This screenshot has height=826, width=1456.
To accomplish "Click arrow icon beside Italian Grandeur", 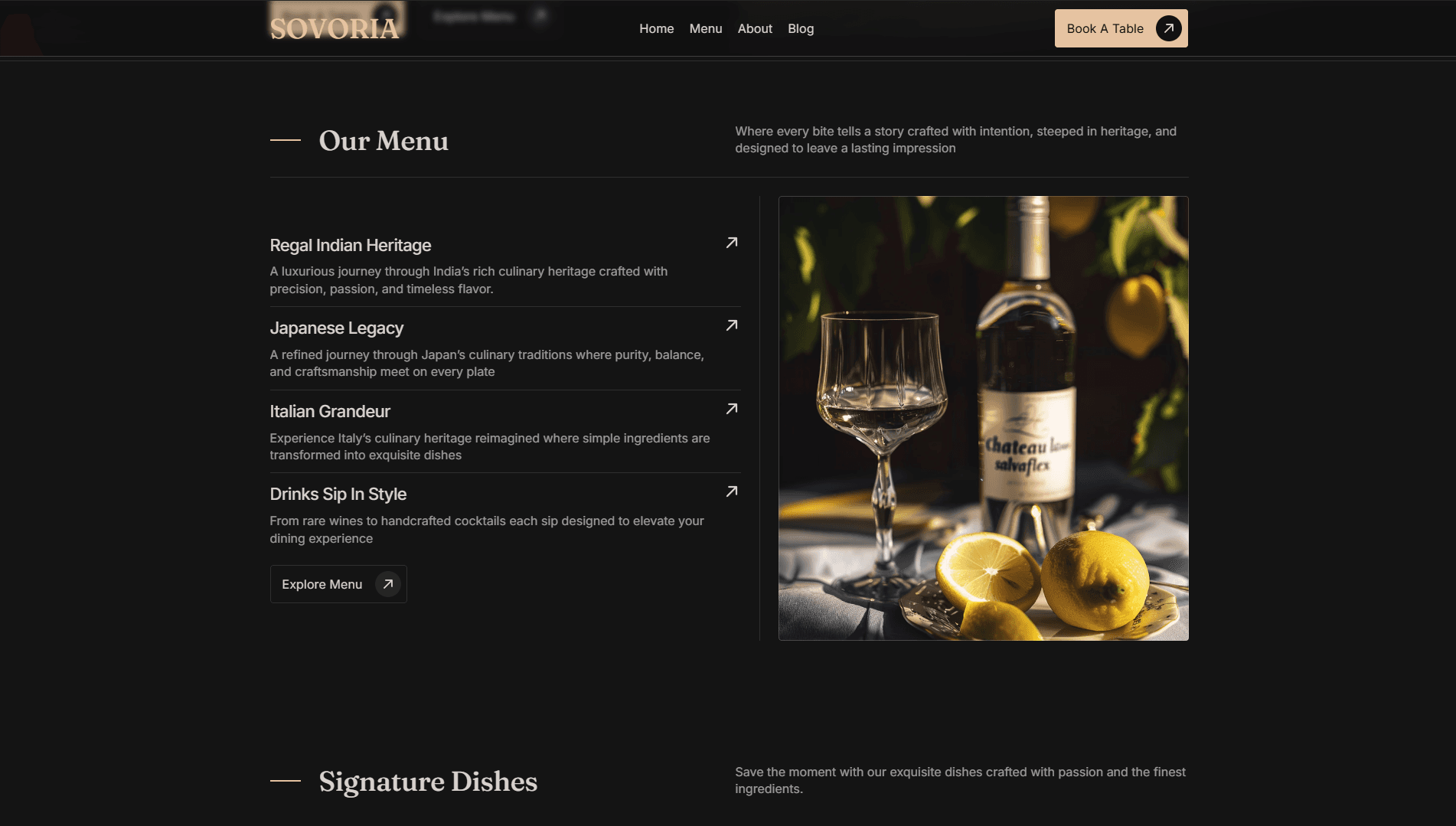I will pos(732,409).
